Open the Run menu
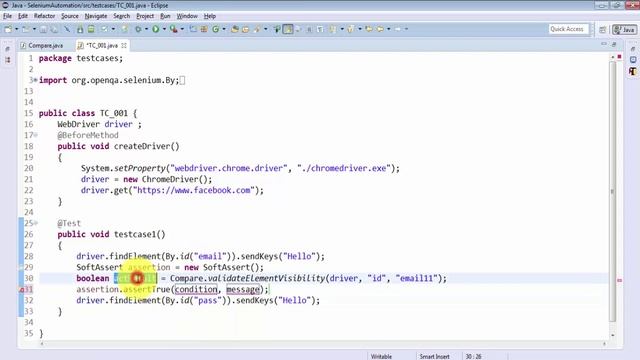The image size is (640, 360). click(x=165, y=16)
